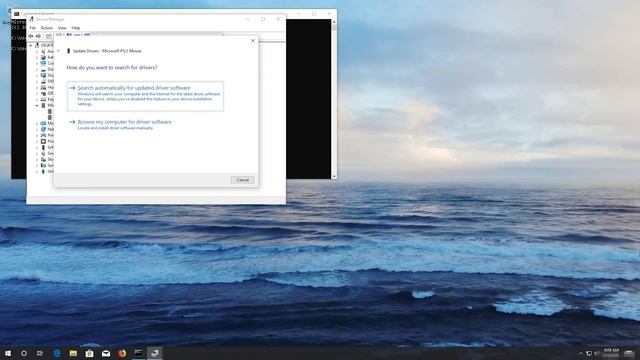Open the Windows Start menu
640x360 pixels.
tap(8, 353)
